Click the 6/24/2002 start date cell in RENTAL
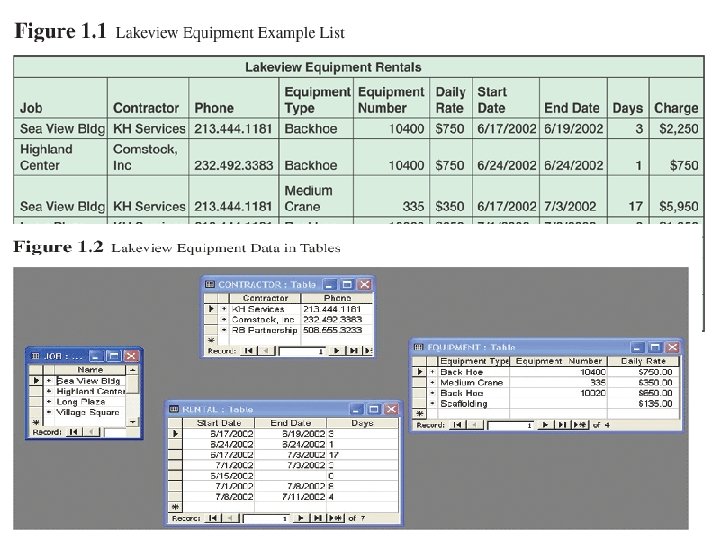This screenshot has height=540, width=720. click(x=219, y=444)
